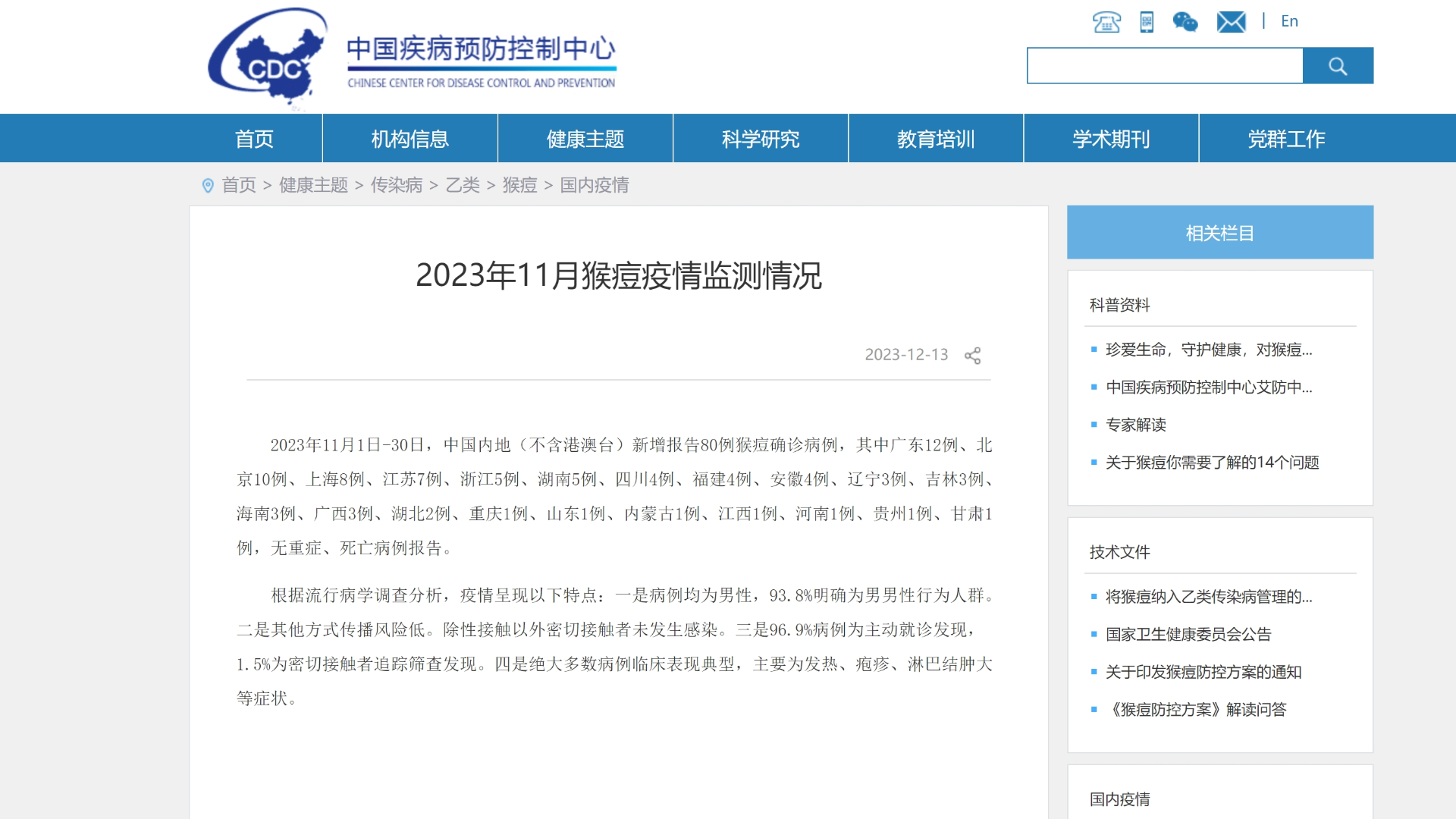This screenshot has width=1456, height=819.
Task: Switch to the English version via En link
Action: coord(1288,21)
